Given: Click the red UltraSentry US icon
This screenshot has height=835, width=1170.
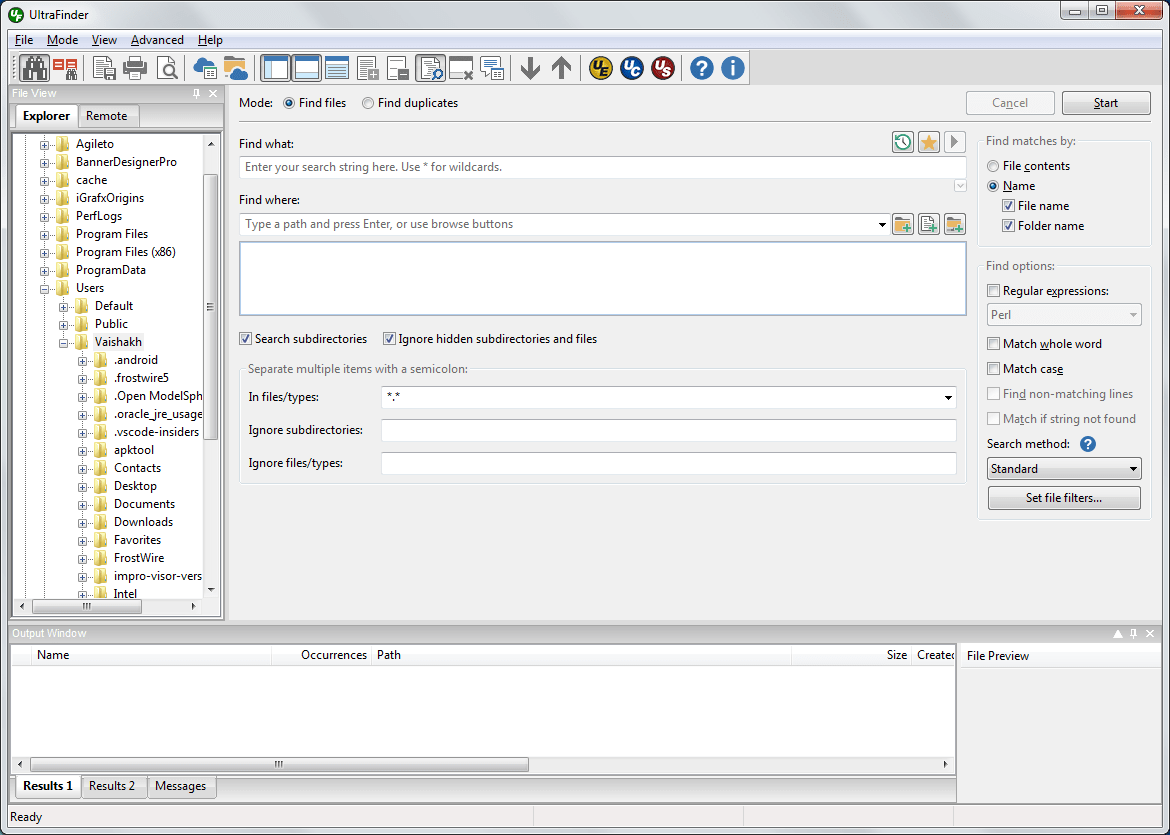Looking at the screenshot, I should point(663,68).
